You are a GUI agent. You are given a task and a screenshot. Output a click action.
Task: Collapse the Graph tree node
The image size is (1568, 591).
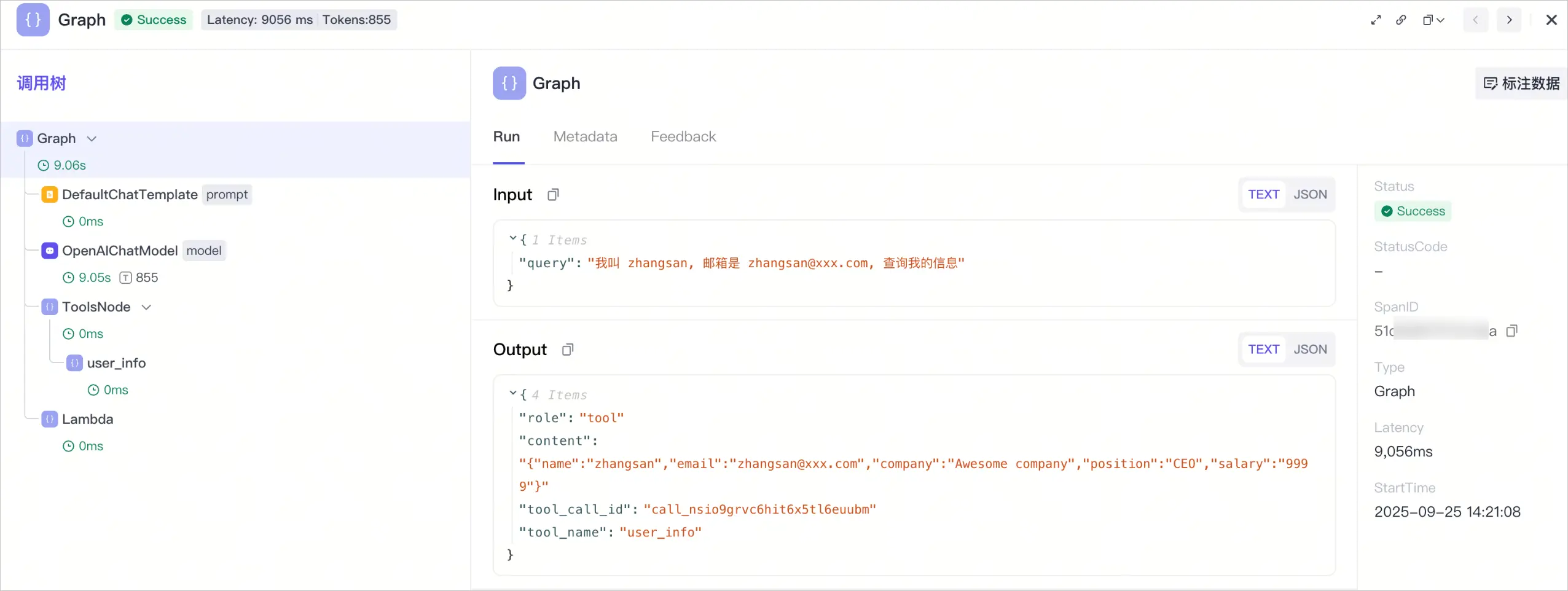point(92,139)
